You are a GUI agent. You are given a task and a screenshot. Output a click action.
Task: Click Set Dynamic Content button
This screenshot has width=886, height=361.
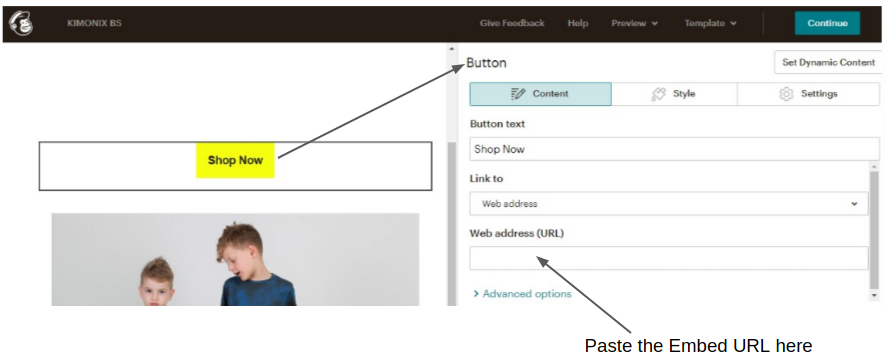coord(828,62)
